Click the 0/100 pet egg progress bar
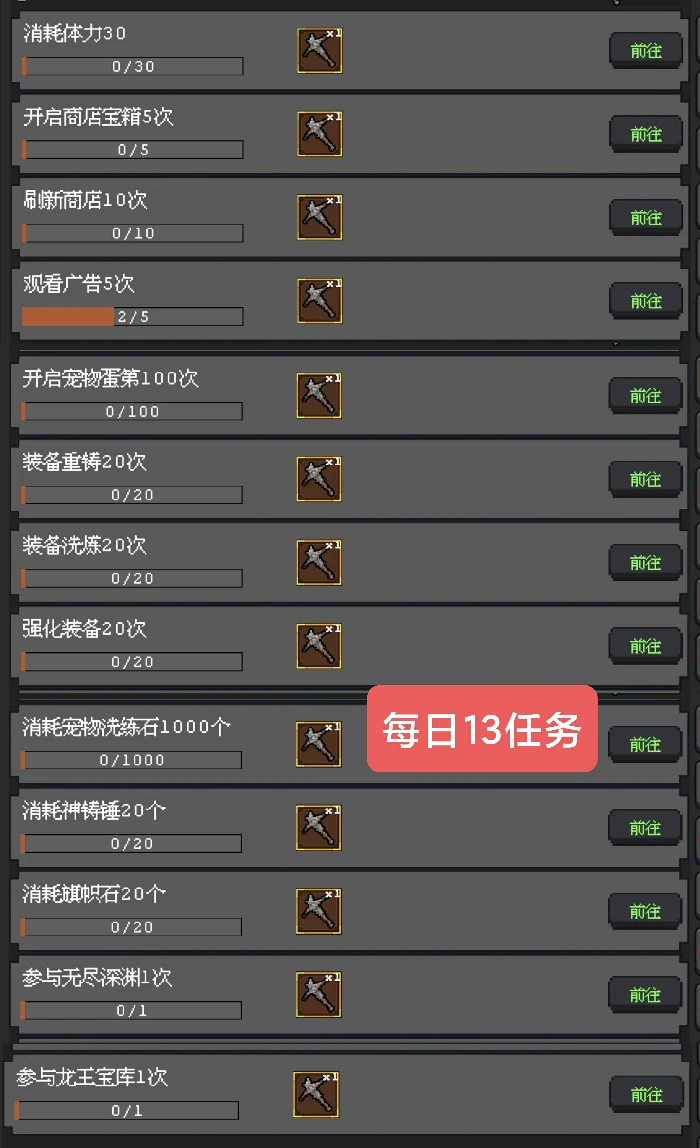Image resolution: width=700 pixels, height=1148 pixels. pyautogui.click(x=132, y=411)
